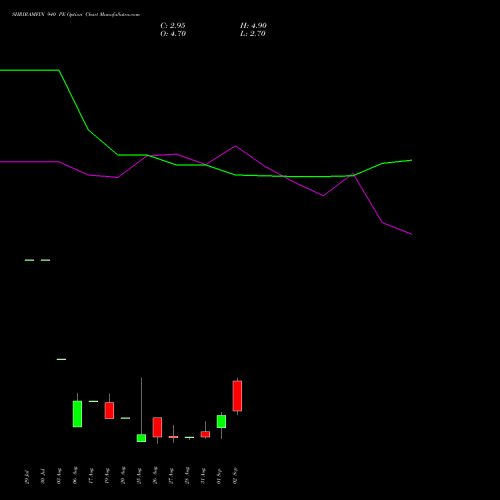Screen dimensions: 500x500
Task: Click the 02 Sep date label on the axis
Action: tap(235, 475)
